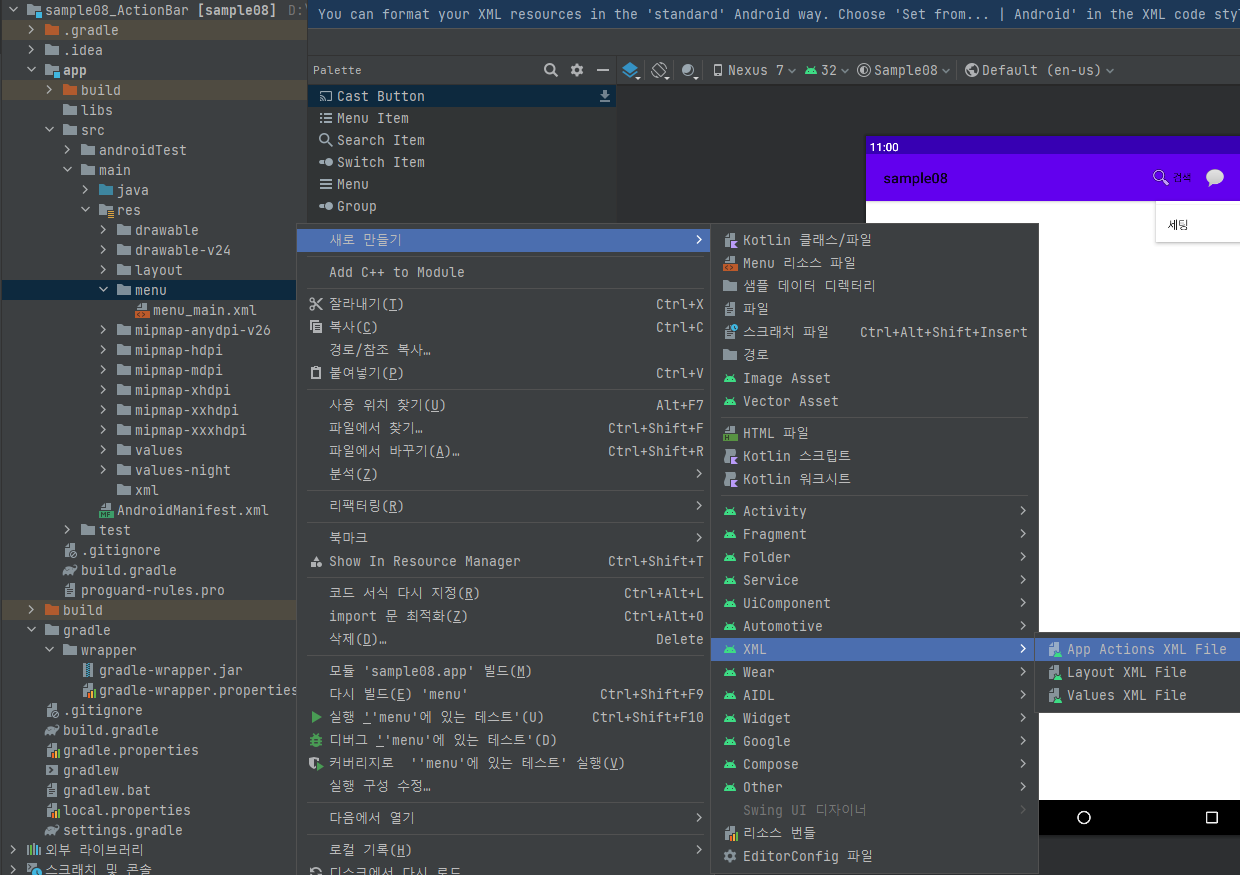Screen dimensions: 1240x875
Task: Select Layout XML File
Action: point(1138,672)
